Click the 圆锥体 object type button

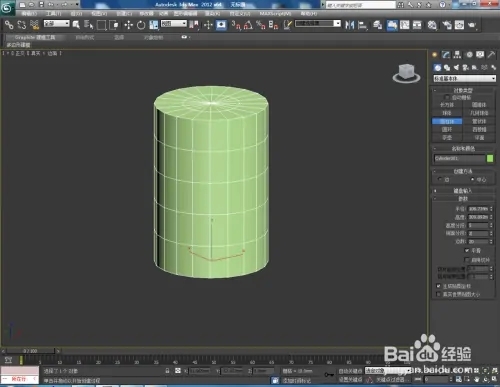point(479,105)
